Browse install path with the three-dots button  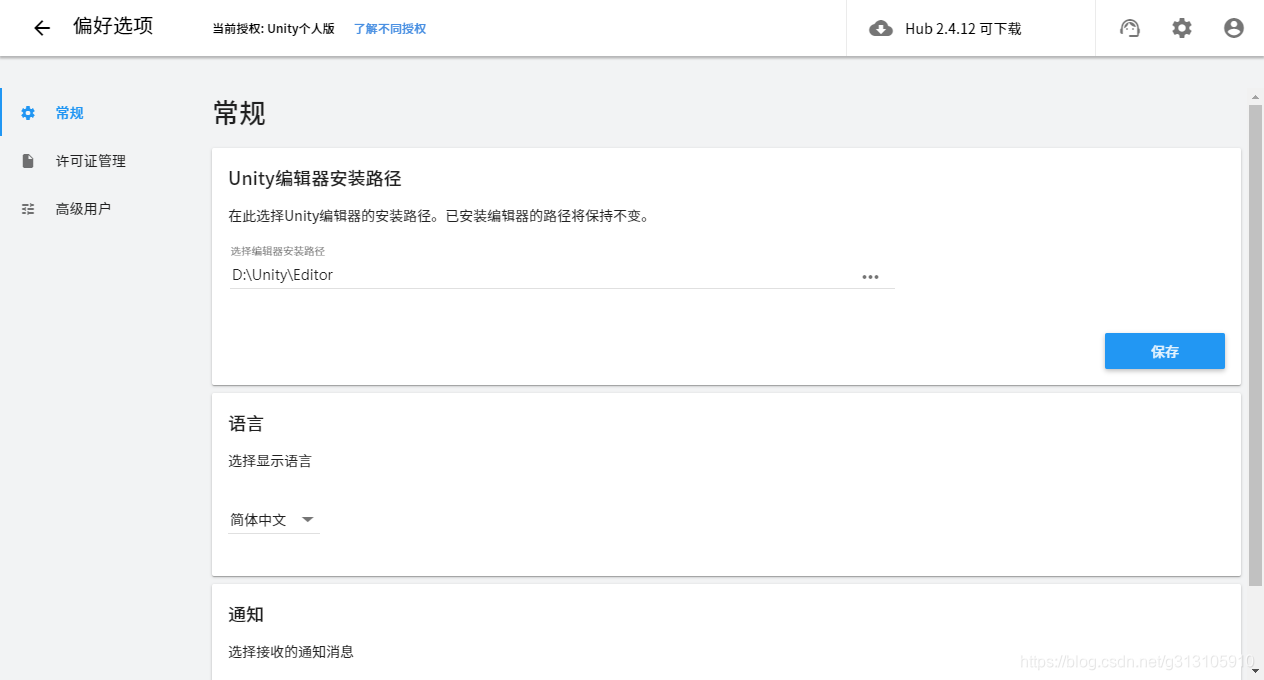pyautogui.click(x=870, y=277)
